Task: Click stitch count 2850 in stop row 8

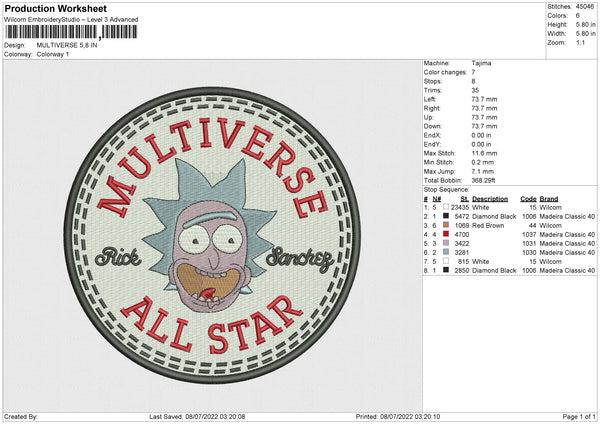Action: tap(461, 271)
